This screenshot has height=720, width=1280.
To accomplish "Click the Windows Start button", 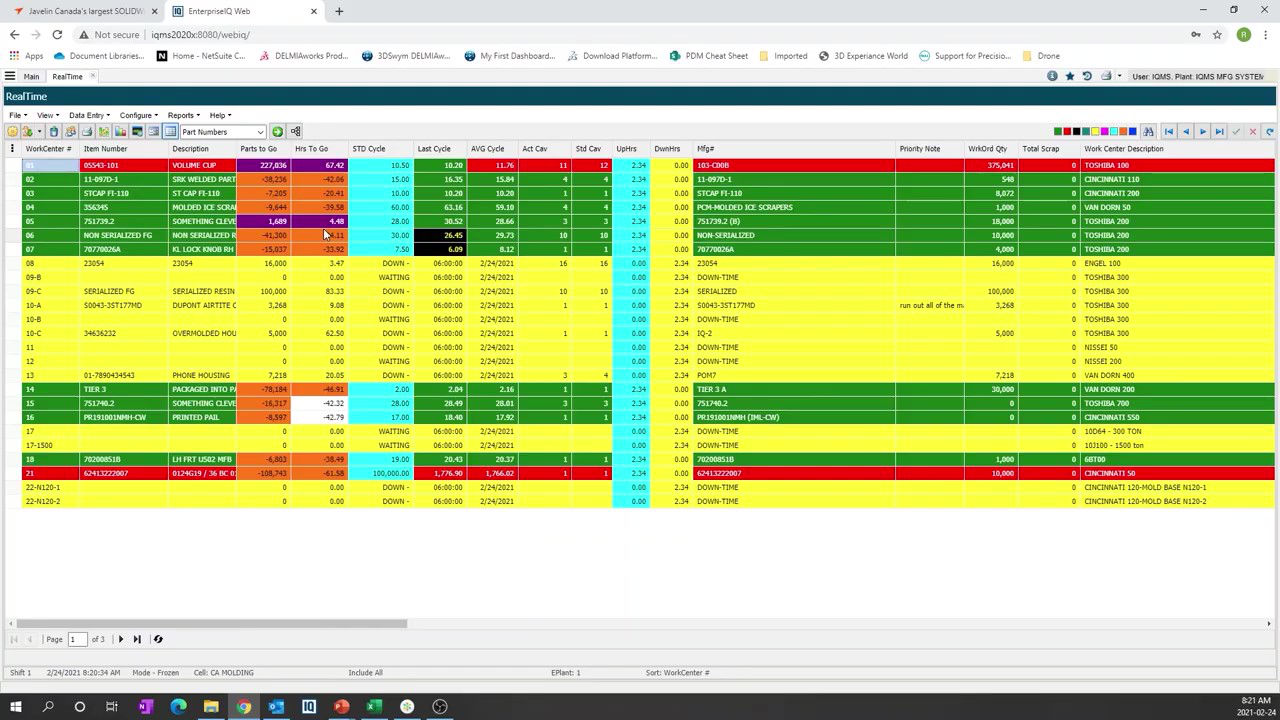I will 16,707.
